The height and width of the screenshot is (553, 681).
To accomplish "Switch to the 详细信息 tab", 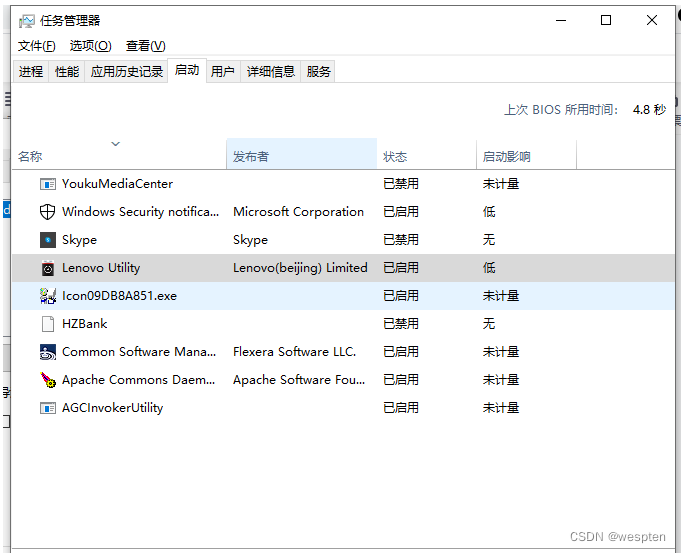I will point(271,71).
